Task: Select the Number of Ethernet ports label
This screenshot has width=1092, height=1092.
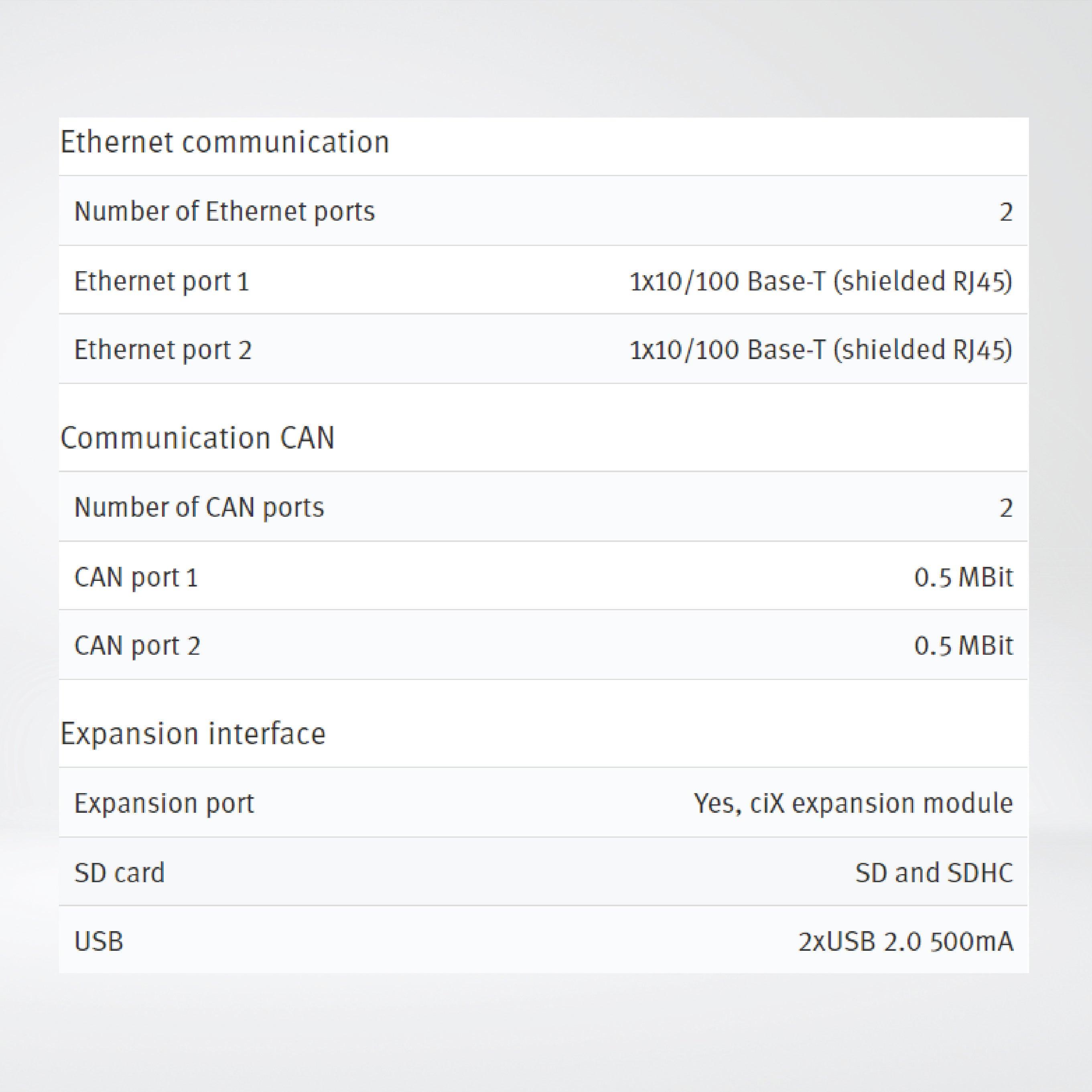Action: [224, 212]
